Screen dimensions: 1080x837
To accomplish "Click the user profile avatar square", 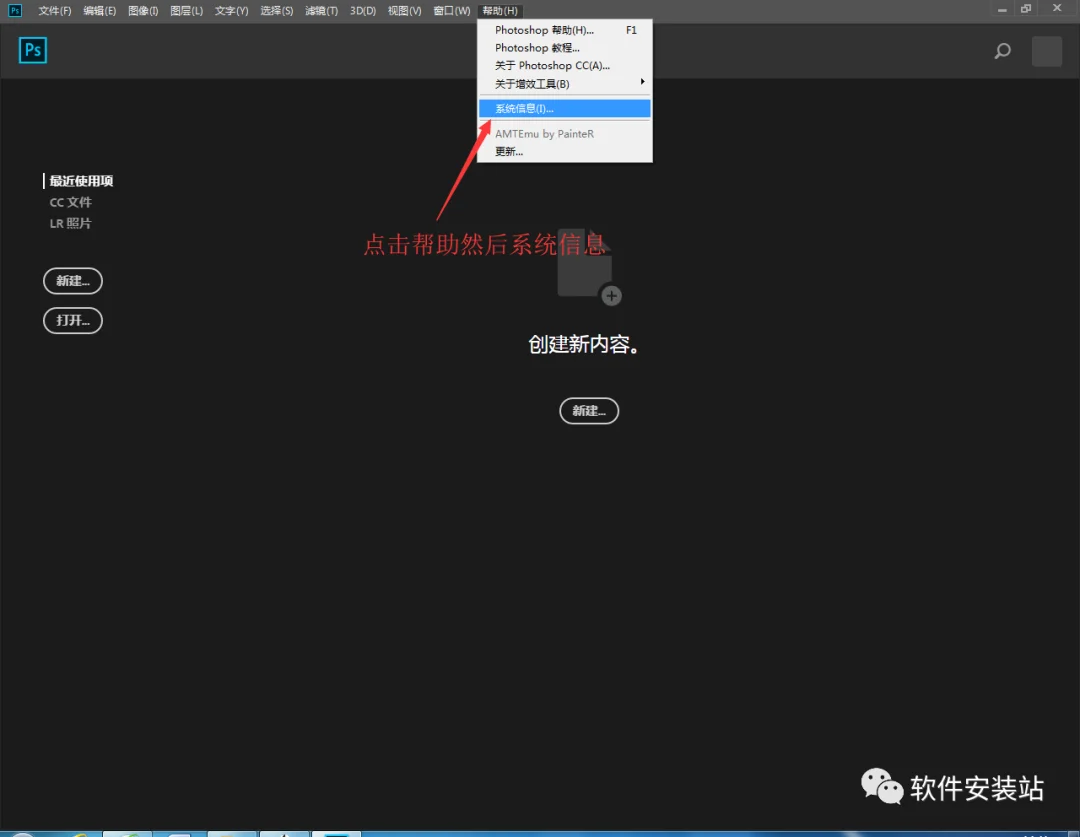I will coord(1046,51).
